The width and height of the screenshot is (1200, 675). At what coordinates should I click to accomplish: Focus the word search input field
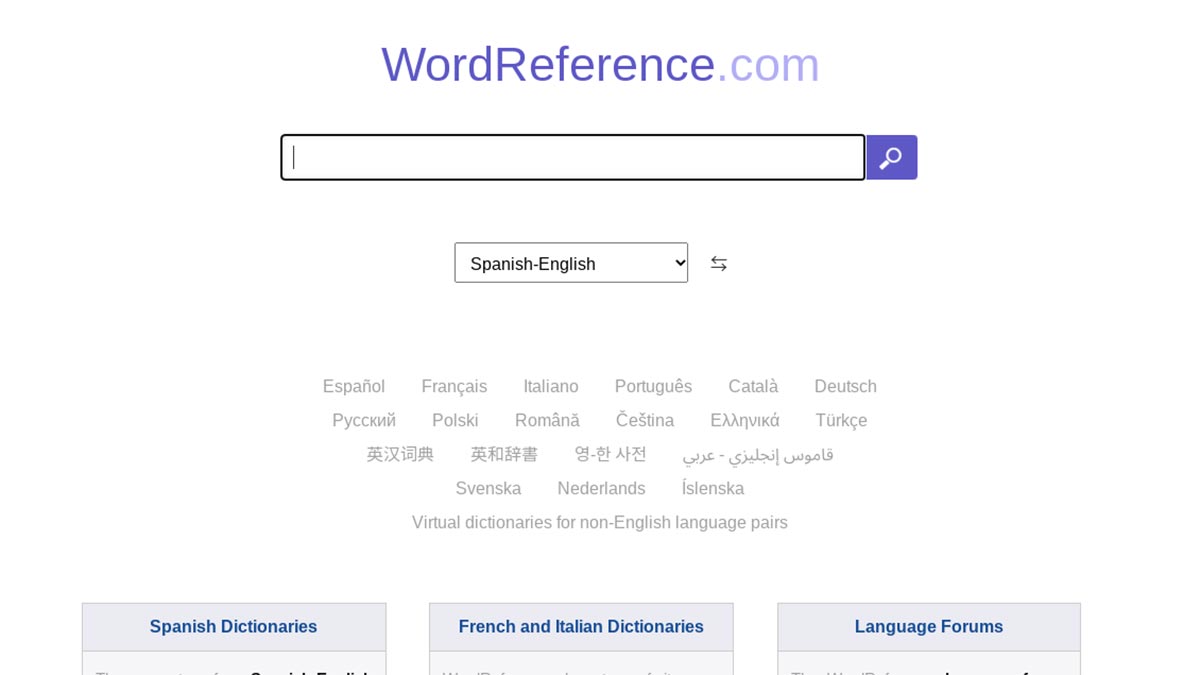572,158
